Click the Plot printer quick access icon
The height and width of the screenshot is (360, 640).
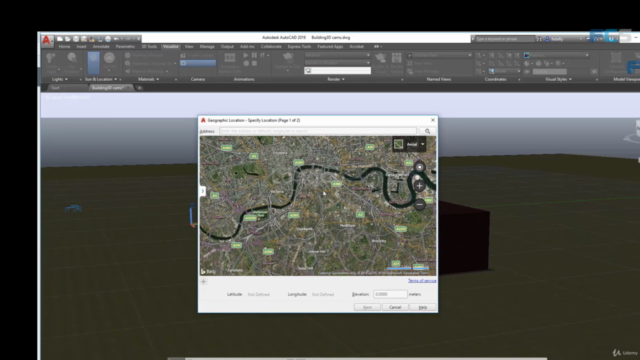(108, 39)
